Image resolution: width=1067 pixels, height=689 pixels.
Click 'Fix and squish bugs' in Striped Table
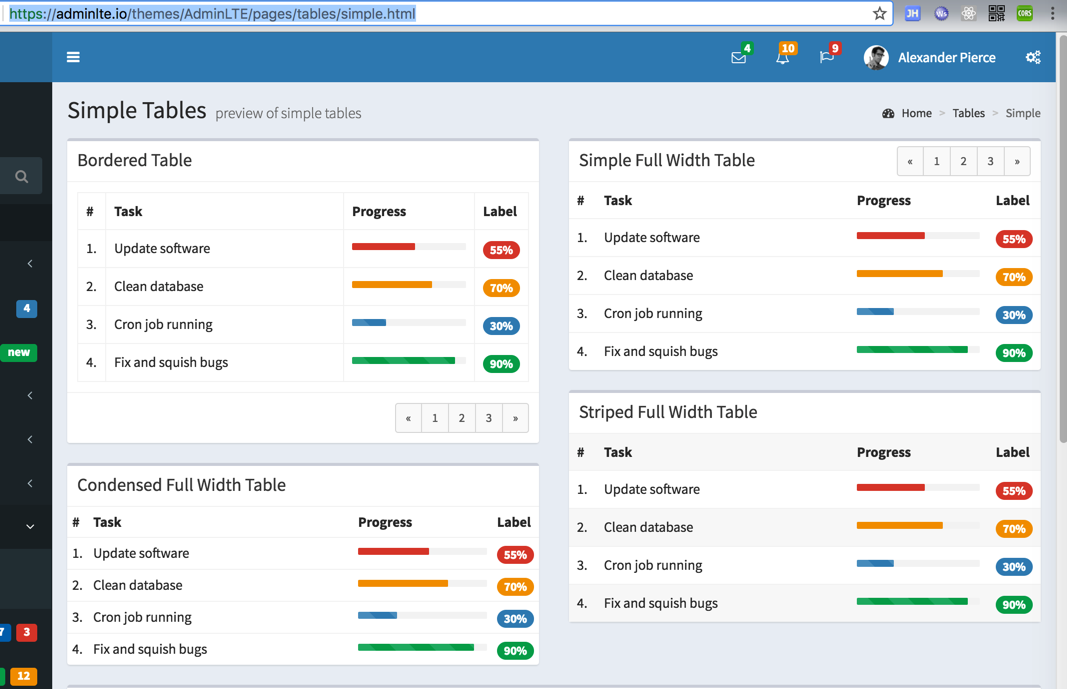point(661,603)
